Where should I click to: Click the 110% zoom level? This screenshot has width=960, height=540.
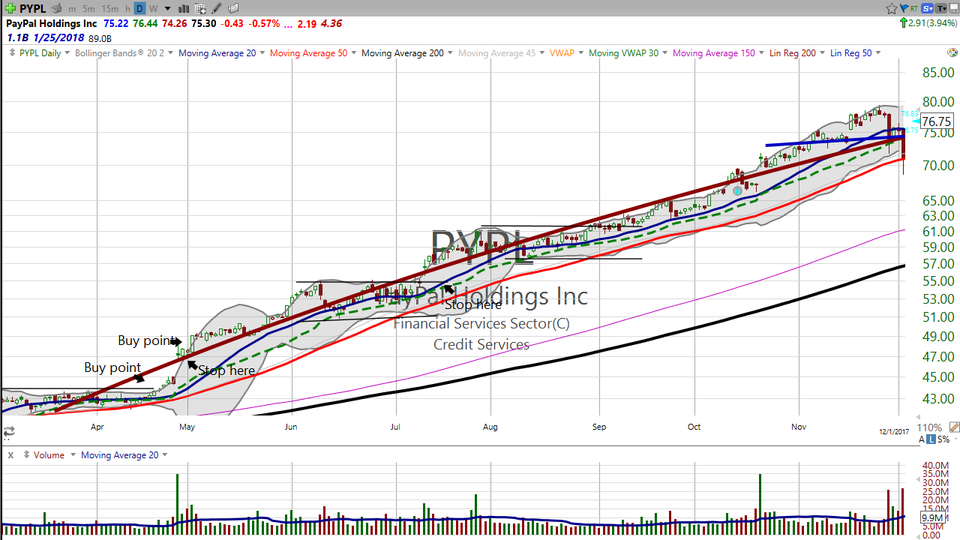coord(929,427)
